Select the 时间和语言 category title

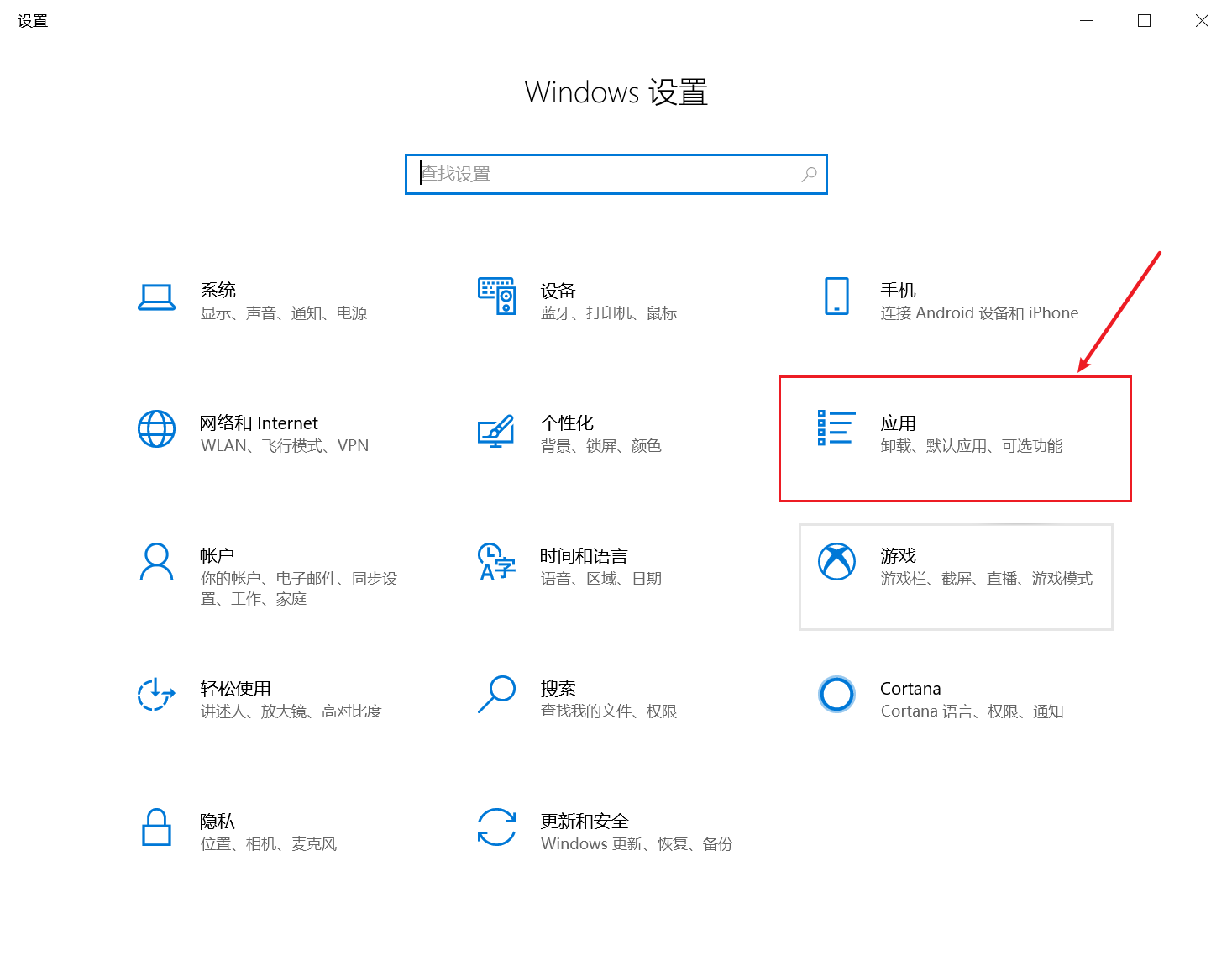(585, 556)
